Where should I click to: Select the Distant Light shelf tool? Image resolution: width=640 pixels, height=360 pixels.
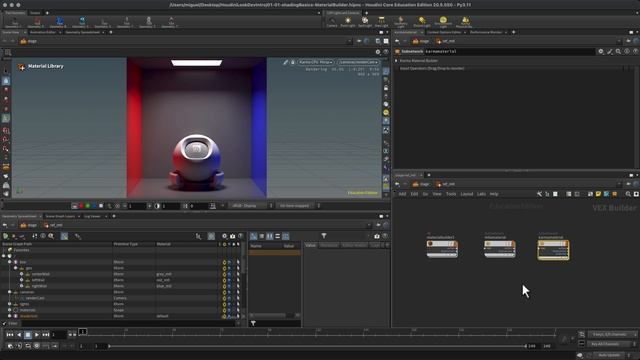point(422,22)
